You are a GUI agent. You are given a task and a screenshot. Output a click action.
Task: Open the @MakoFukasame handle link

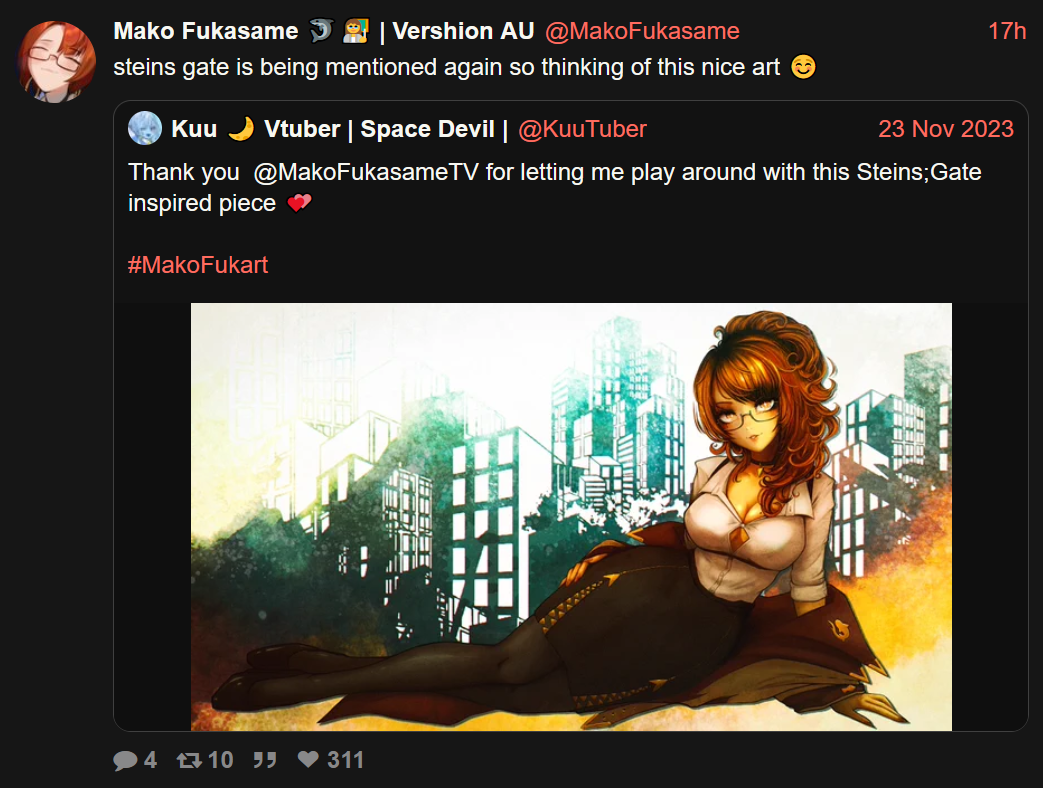tap(642, 31)
